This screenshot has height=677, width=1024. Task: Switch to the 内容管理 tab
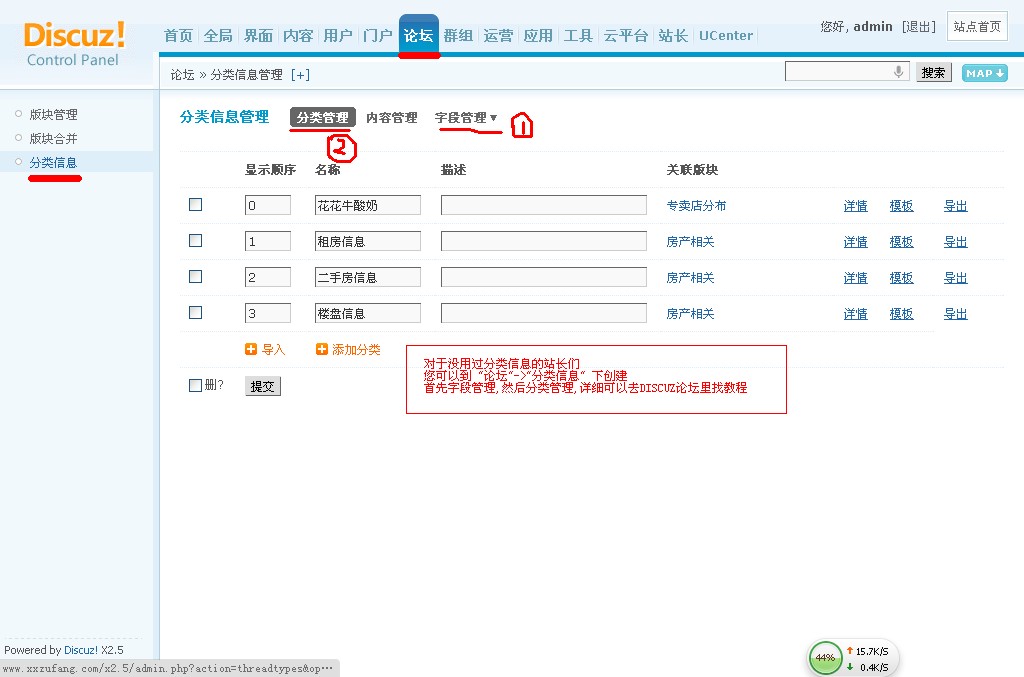click(391, 118)
